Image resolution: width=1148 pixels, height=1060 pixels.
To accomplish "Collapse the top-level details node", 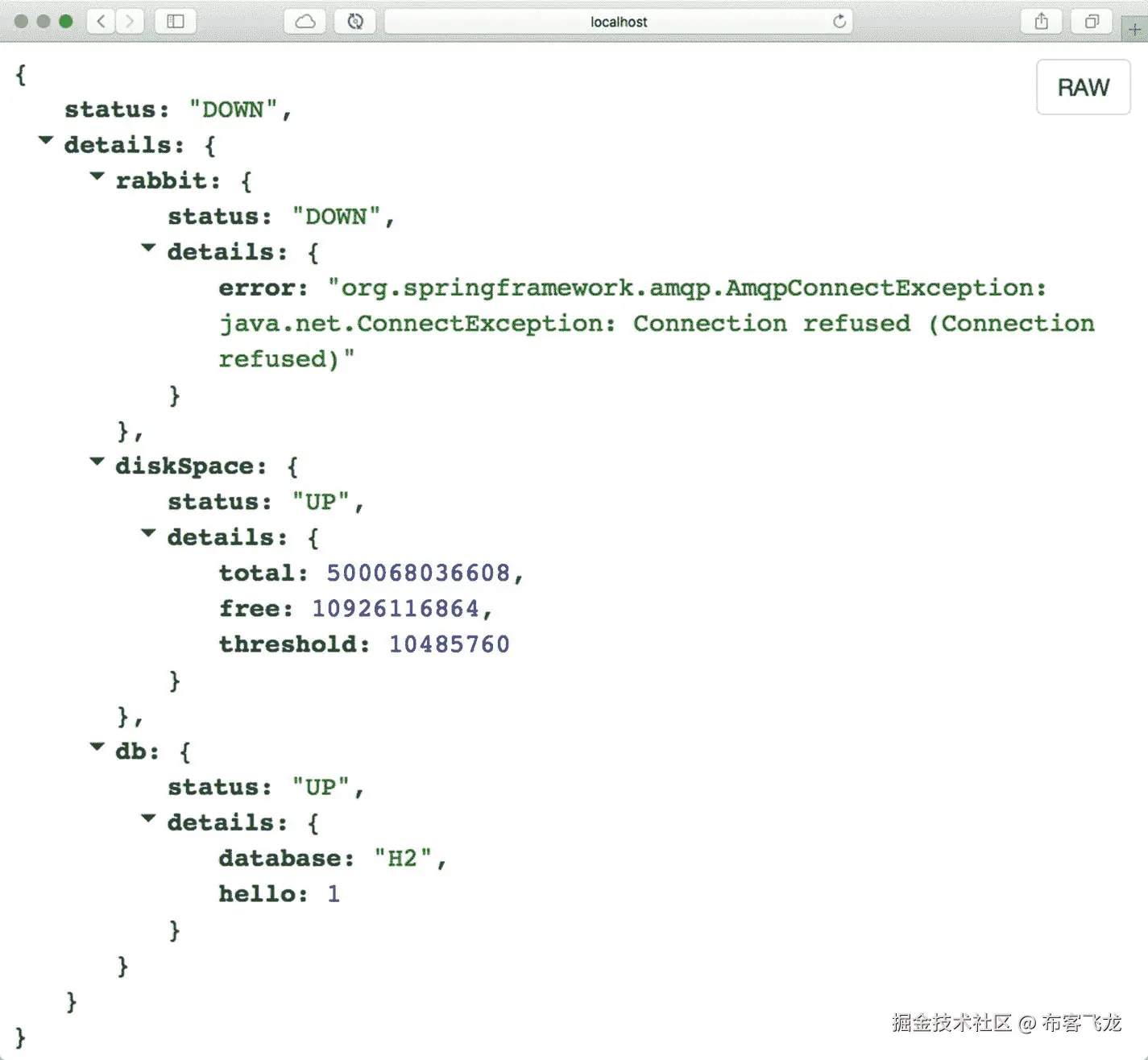I will (45, 140).
